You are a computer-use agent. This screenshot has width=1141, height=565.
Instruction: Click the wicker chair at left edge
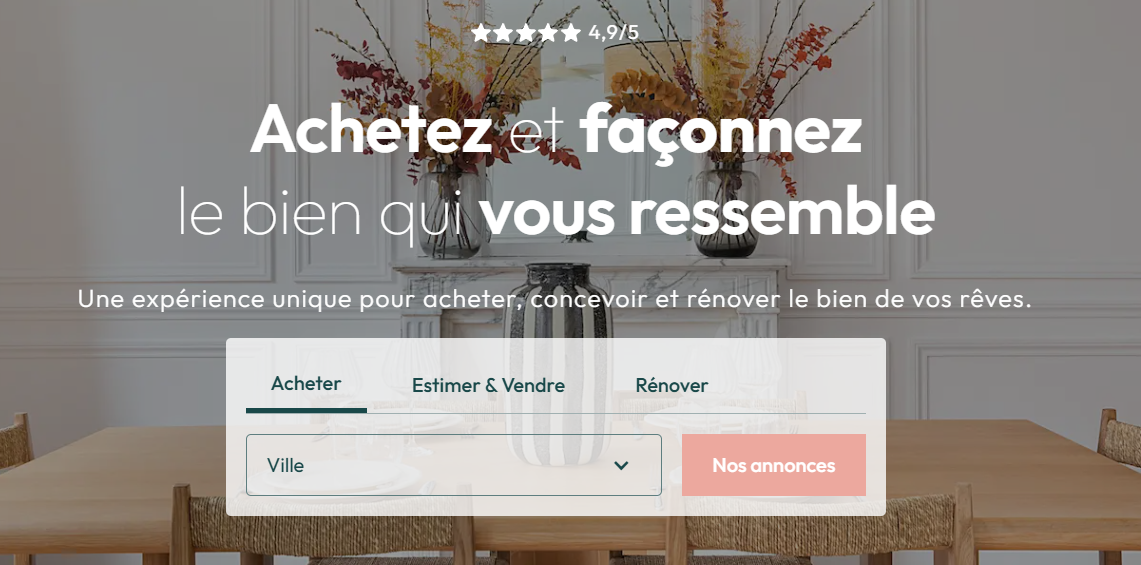click(x=16, y=442)
